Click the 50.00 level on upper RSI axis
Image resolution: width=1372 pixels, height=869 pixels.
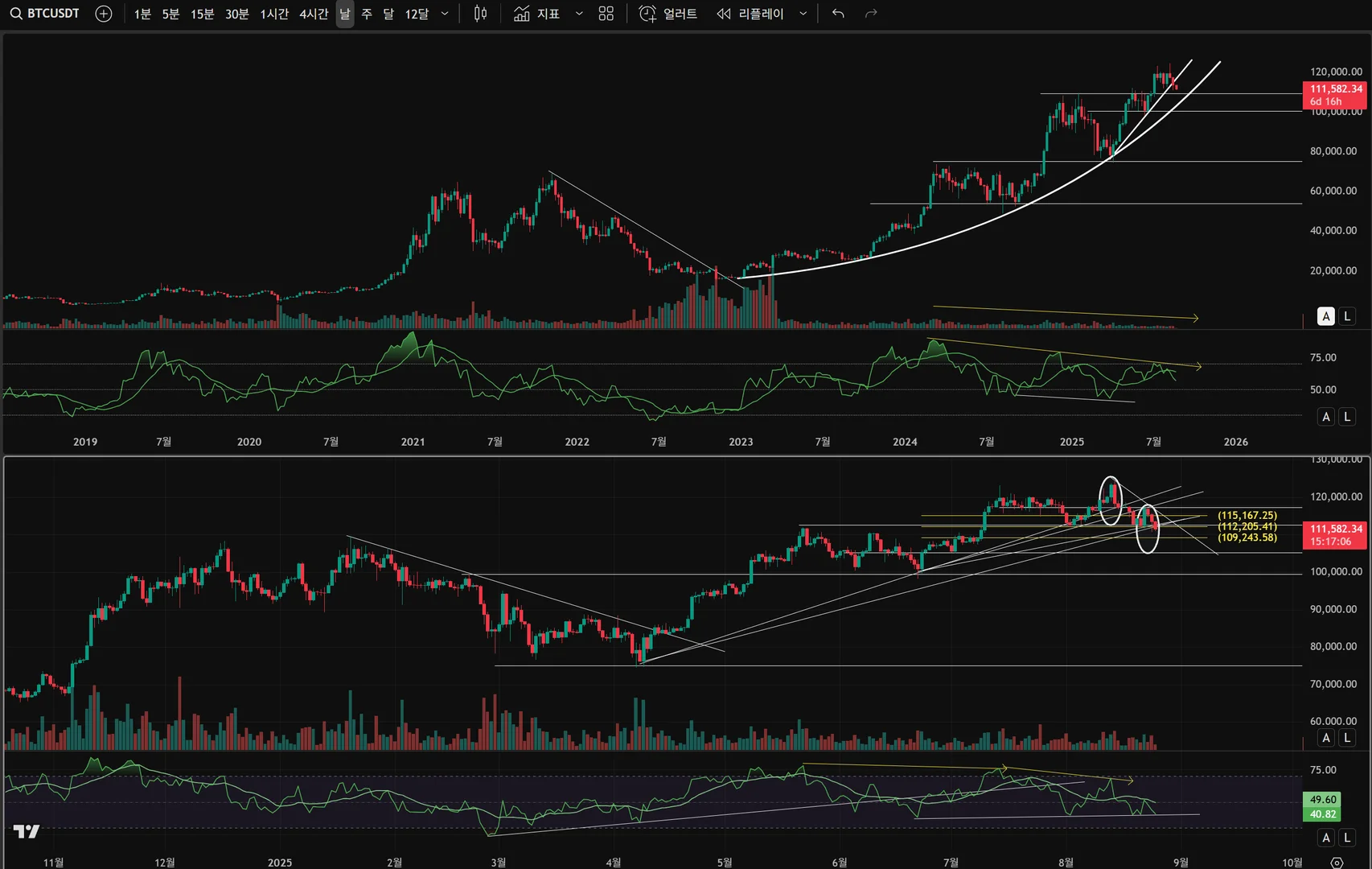pyautogui.click(x=1323, y=389)
